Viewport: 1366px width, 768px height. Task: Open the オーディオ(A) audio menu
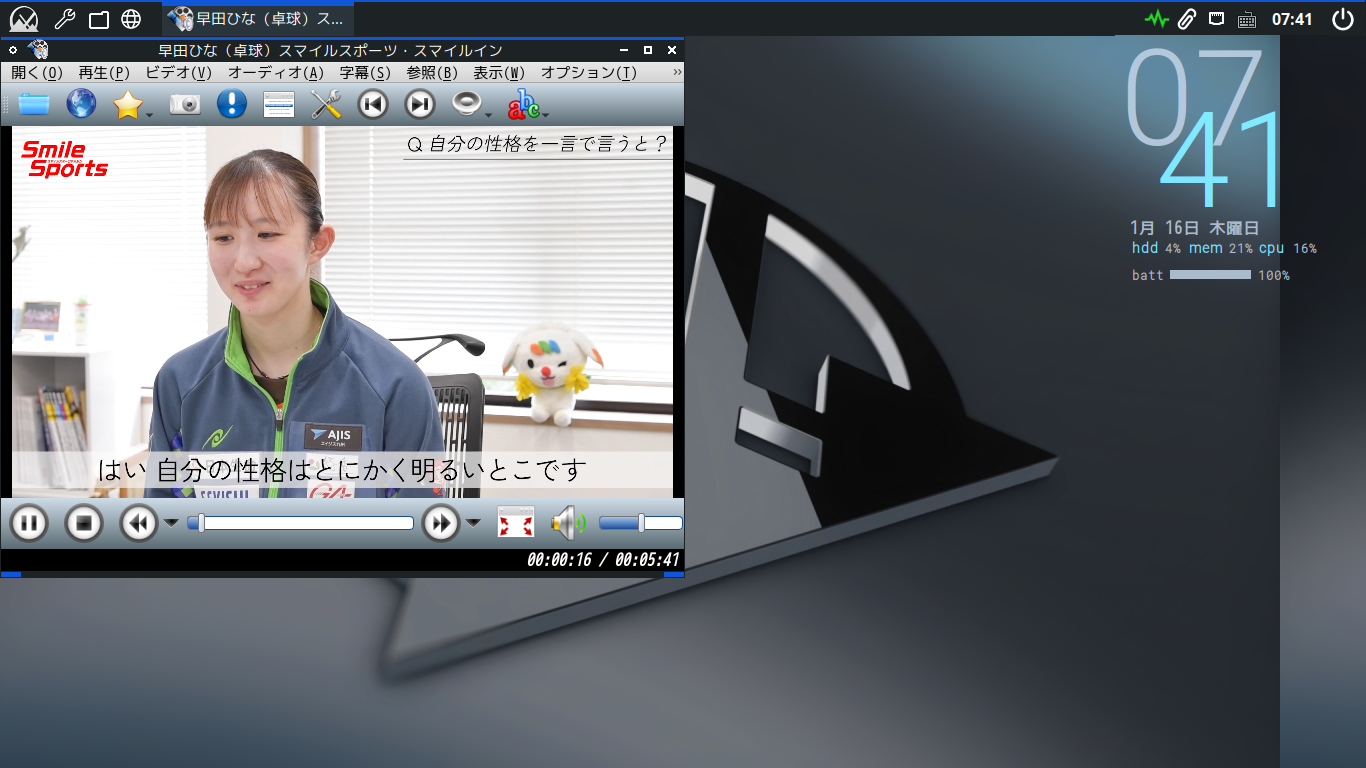pos(275,73)
